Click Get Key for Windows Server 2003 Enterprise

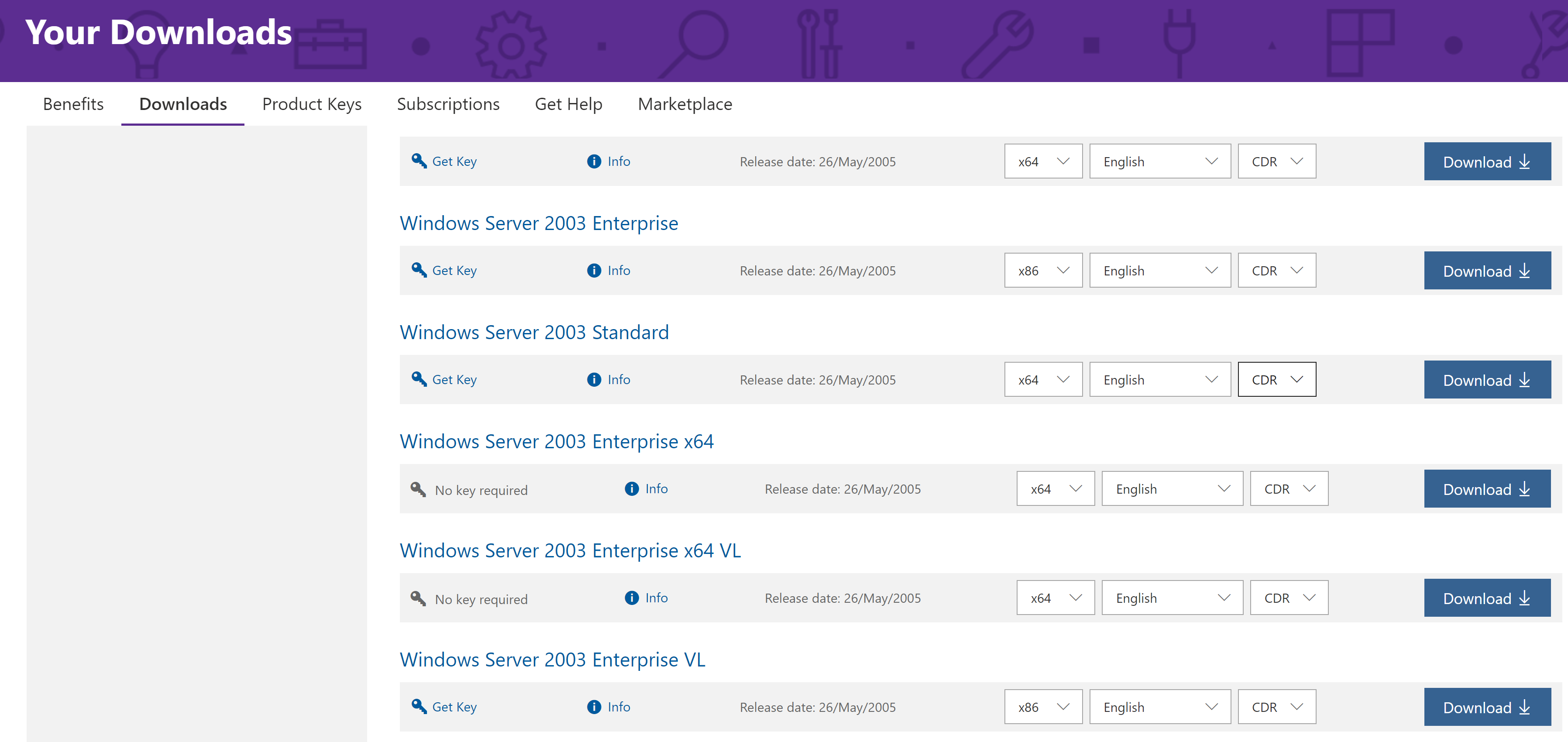coord(454,270)
